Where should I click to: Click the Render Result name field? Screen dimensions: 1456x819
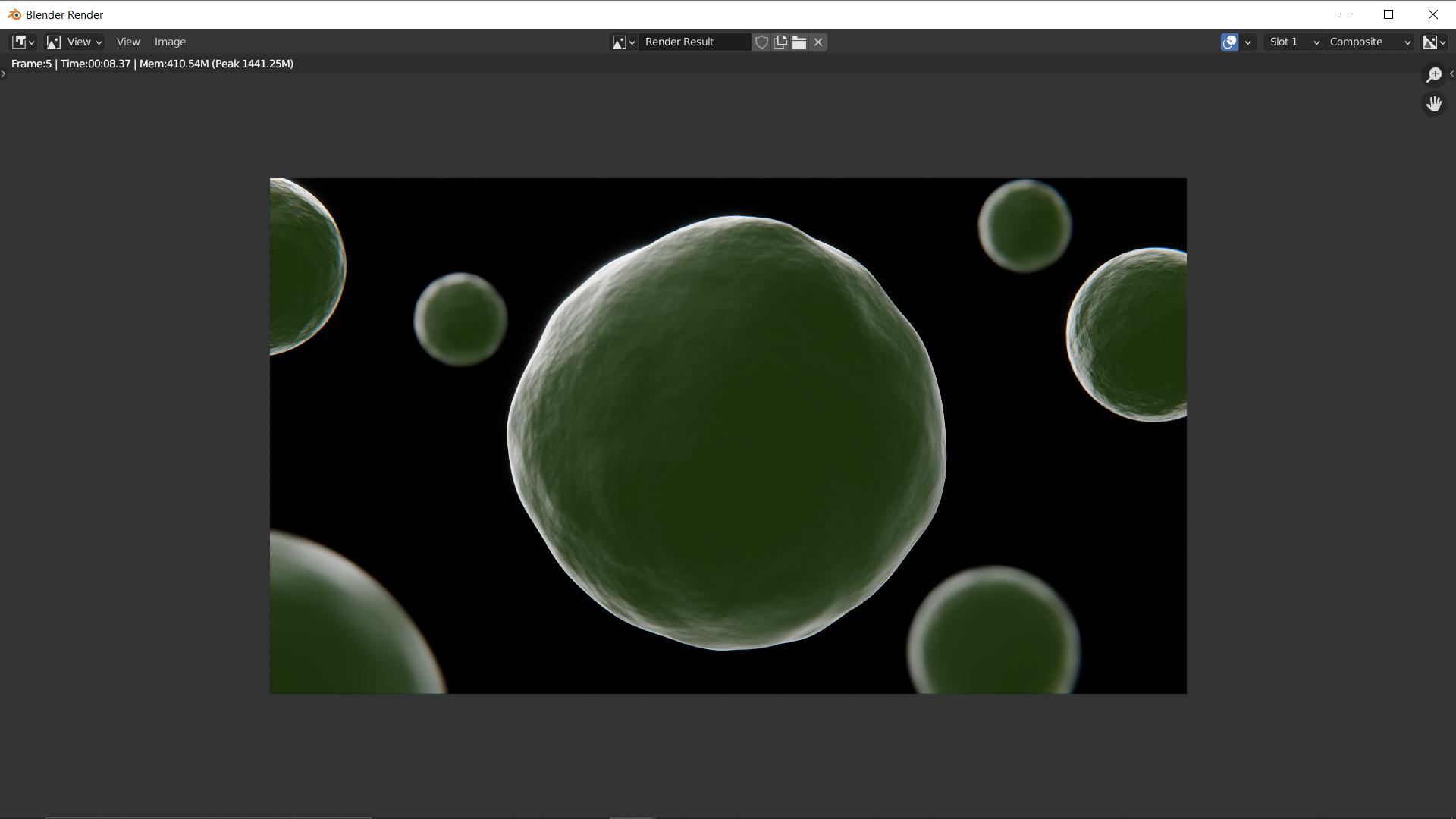click(x=694, y=42)
